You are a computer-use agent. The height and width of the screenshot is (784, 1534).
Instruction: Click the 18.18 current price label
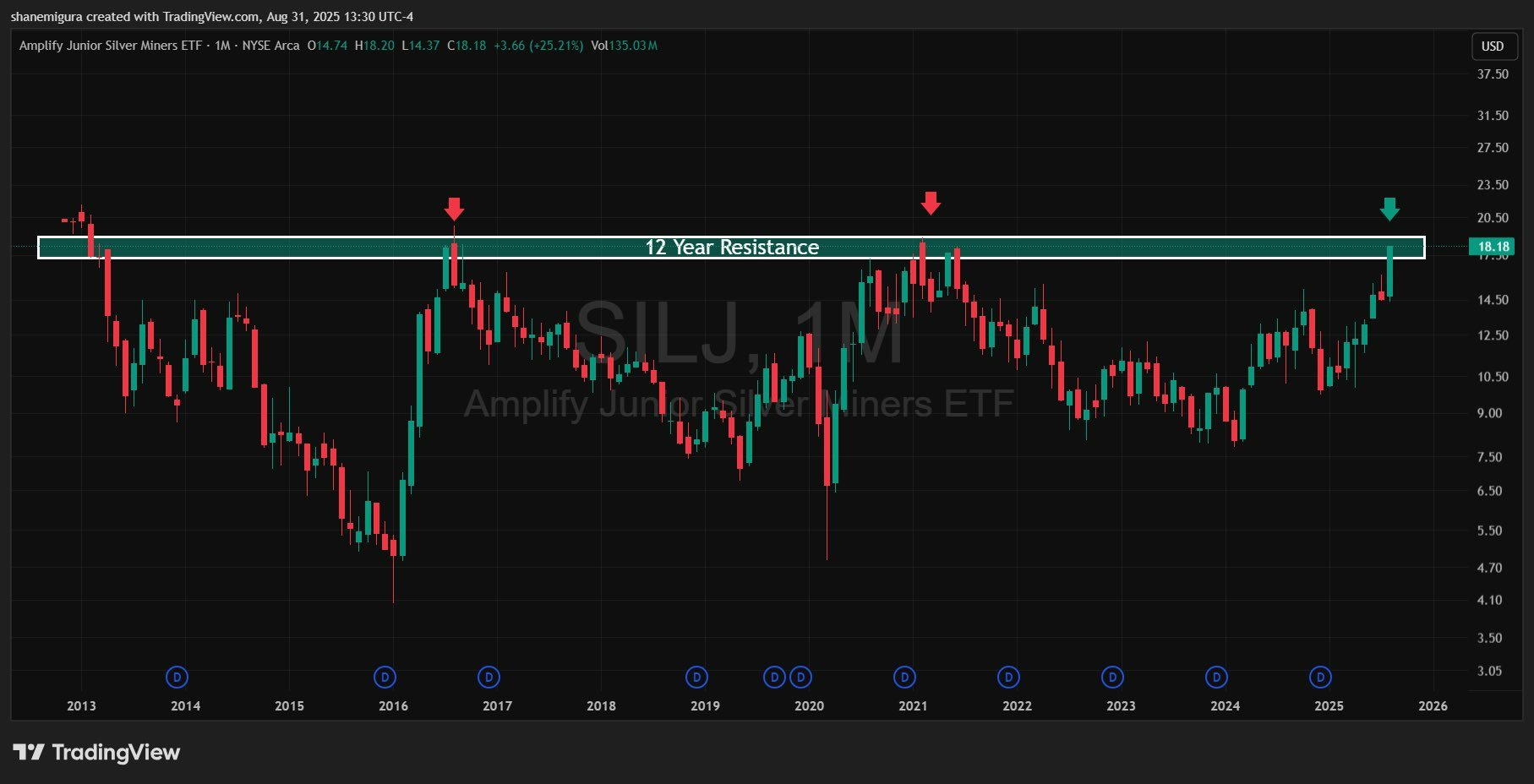click(x=1493, y=247)
